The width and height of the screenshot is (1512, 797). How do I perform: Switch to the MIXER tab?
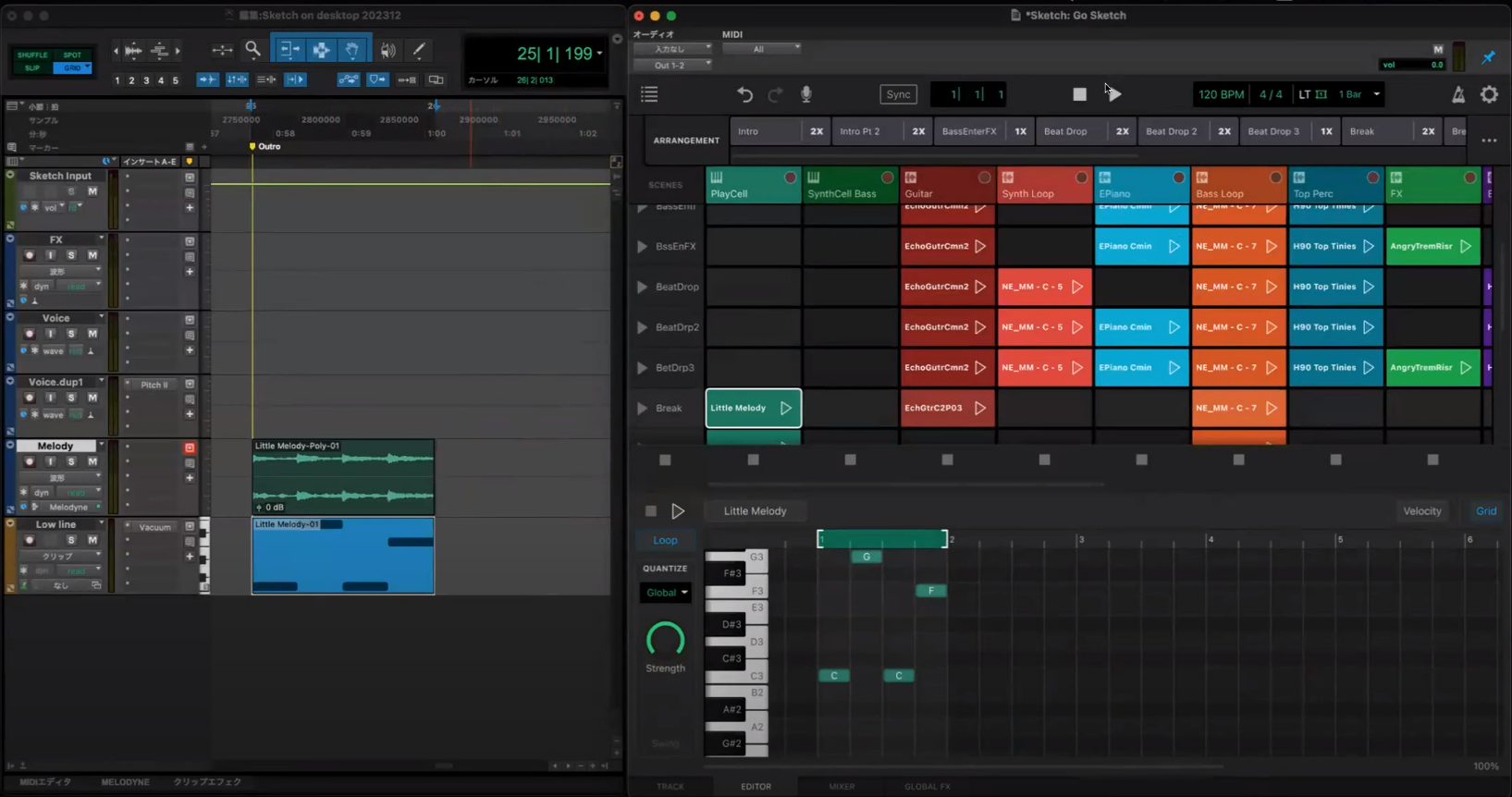pyautogui.click(x=842, y=787)
